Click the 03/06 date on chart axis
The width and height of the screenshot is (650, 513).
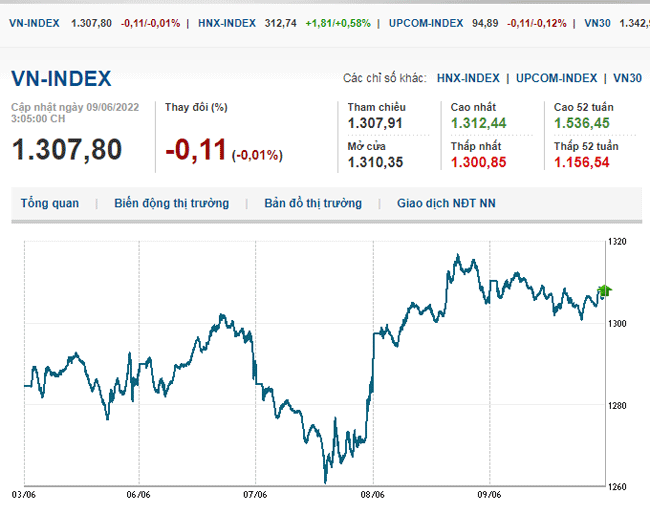click(x=23, y=494)
